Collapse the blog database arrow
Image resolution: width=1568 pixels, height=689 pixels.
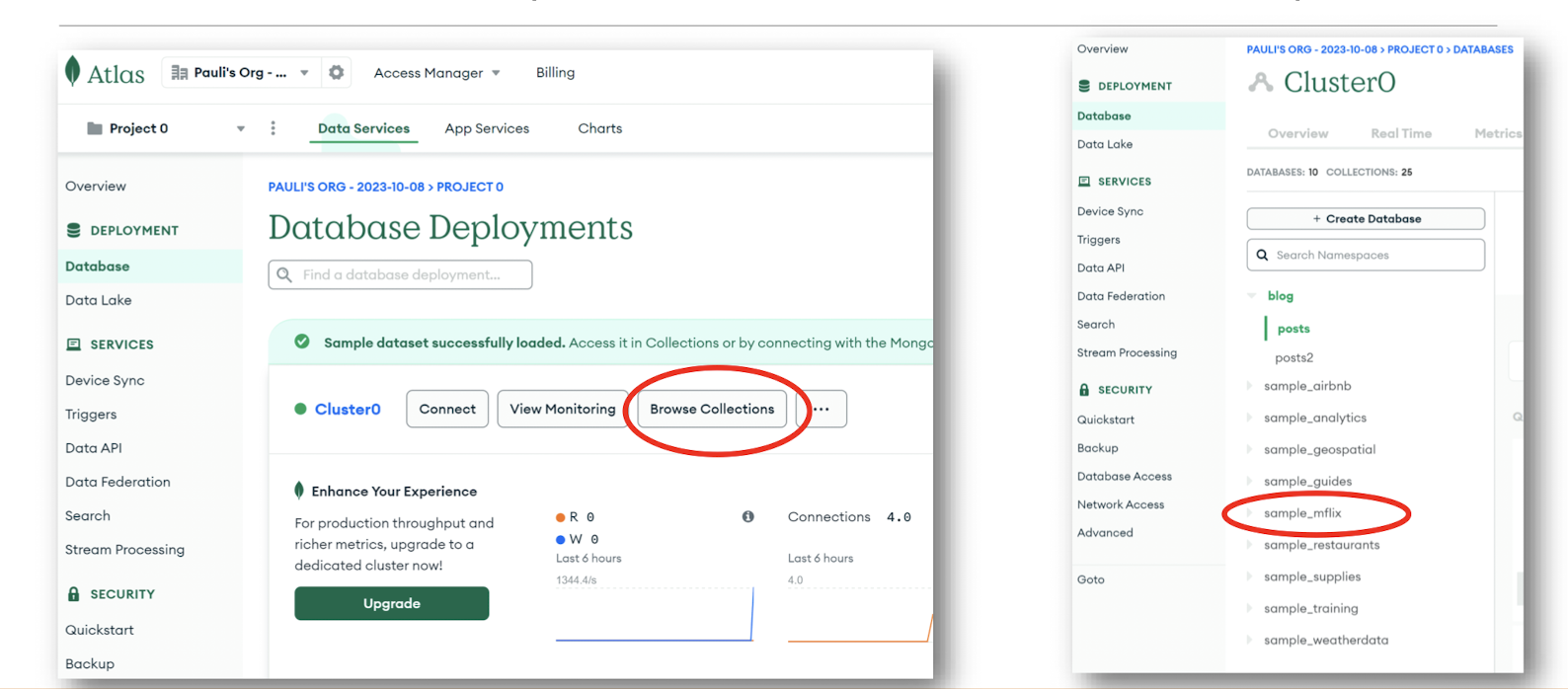[x=1252, y=296]
